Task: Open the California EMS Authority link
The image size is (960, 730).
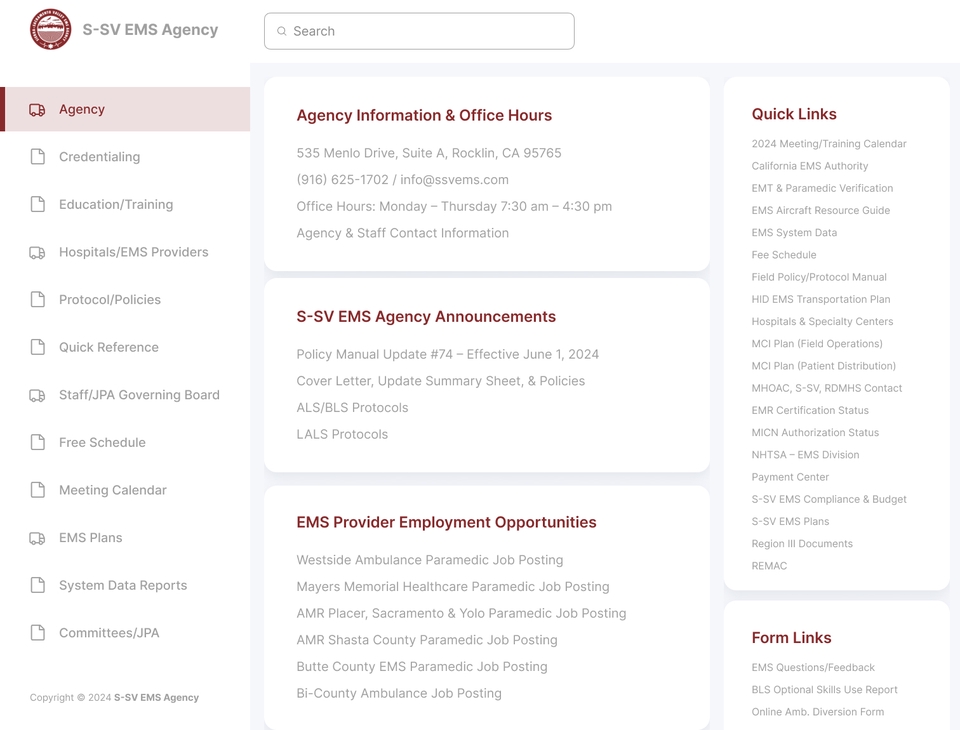Action: coord(811,165)
